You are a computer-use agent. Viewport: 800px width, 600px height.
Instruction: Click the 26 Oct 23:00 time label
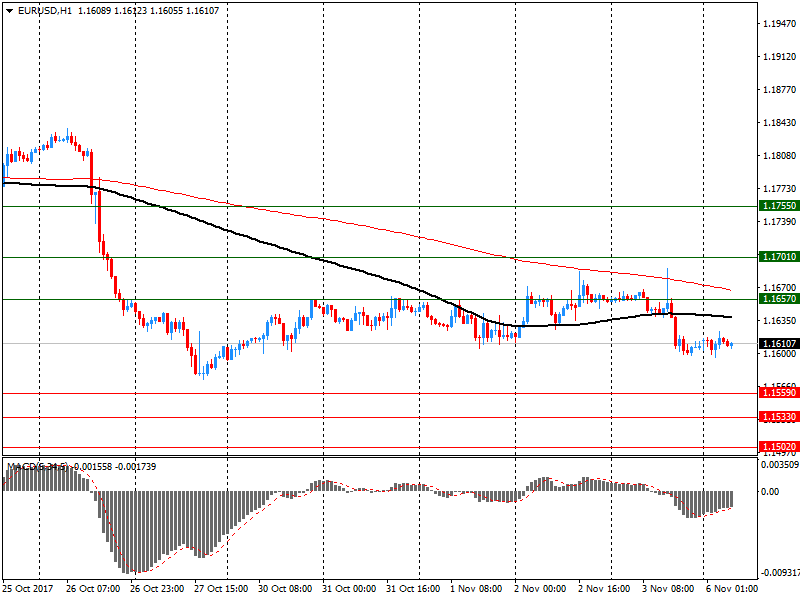point(157,589)
